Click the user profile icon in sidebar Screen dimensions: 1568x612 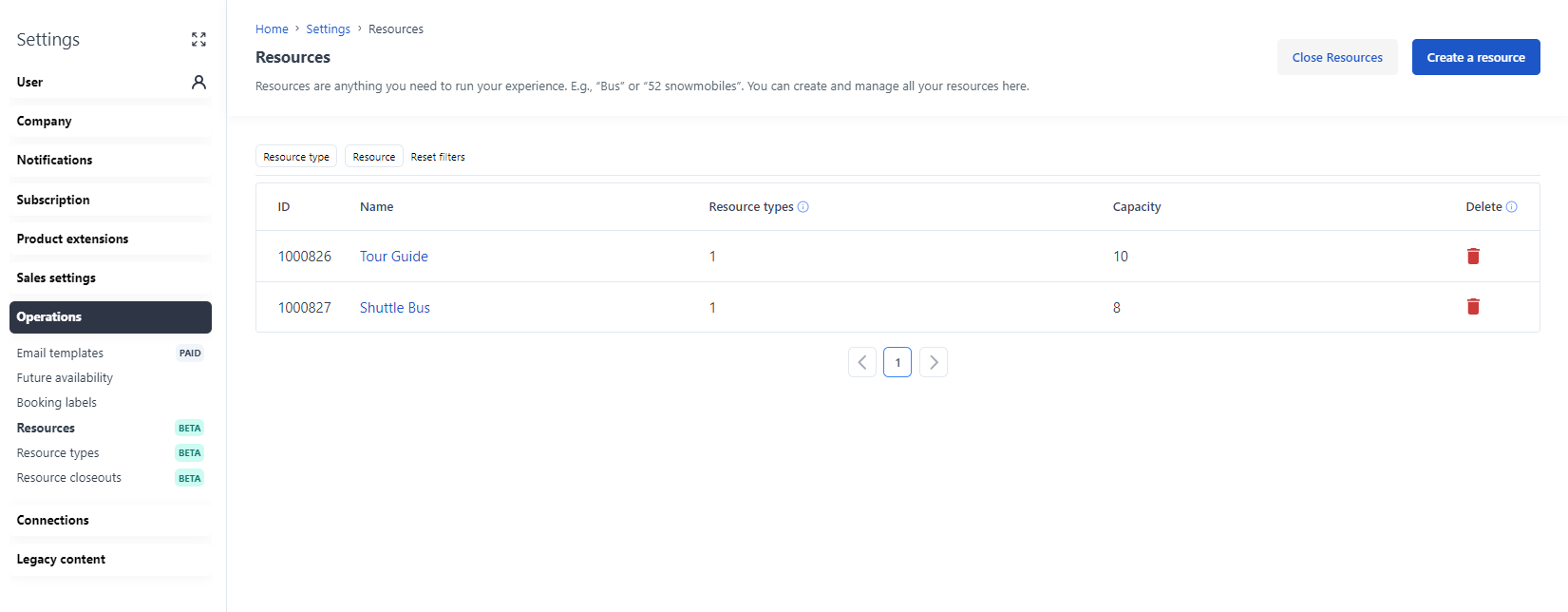(x=198, y=82)
